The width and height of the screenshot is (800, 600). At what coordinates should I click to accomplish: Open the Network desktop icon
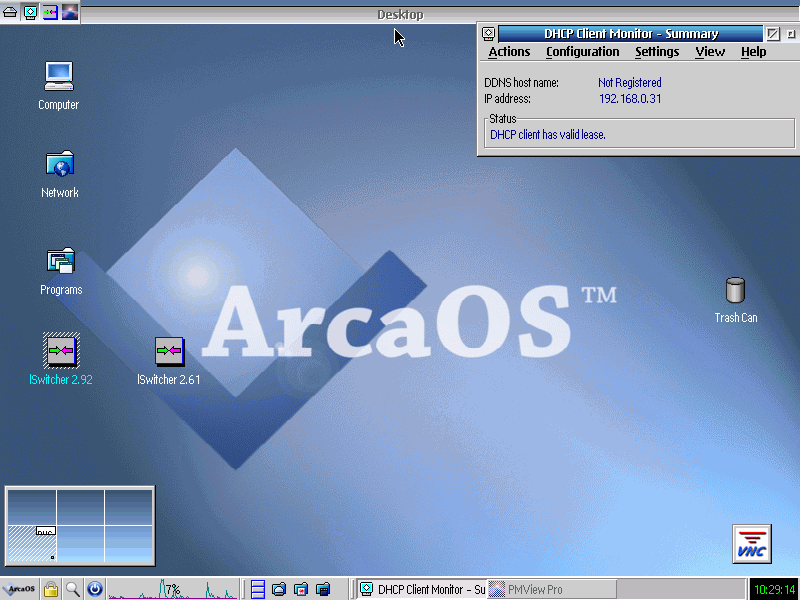(59, 164)
